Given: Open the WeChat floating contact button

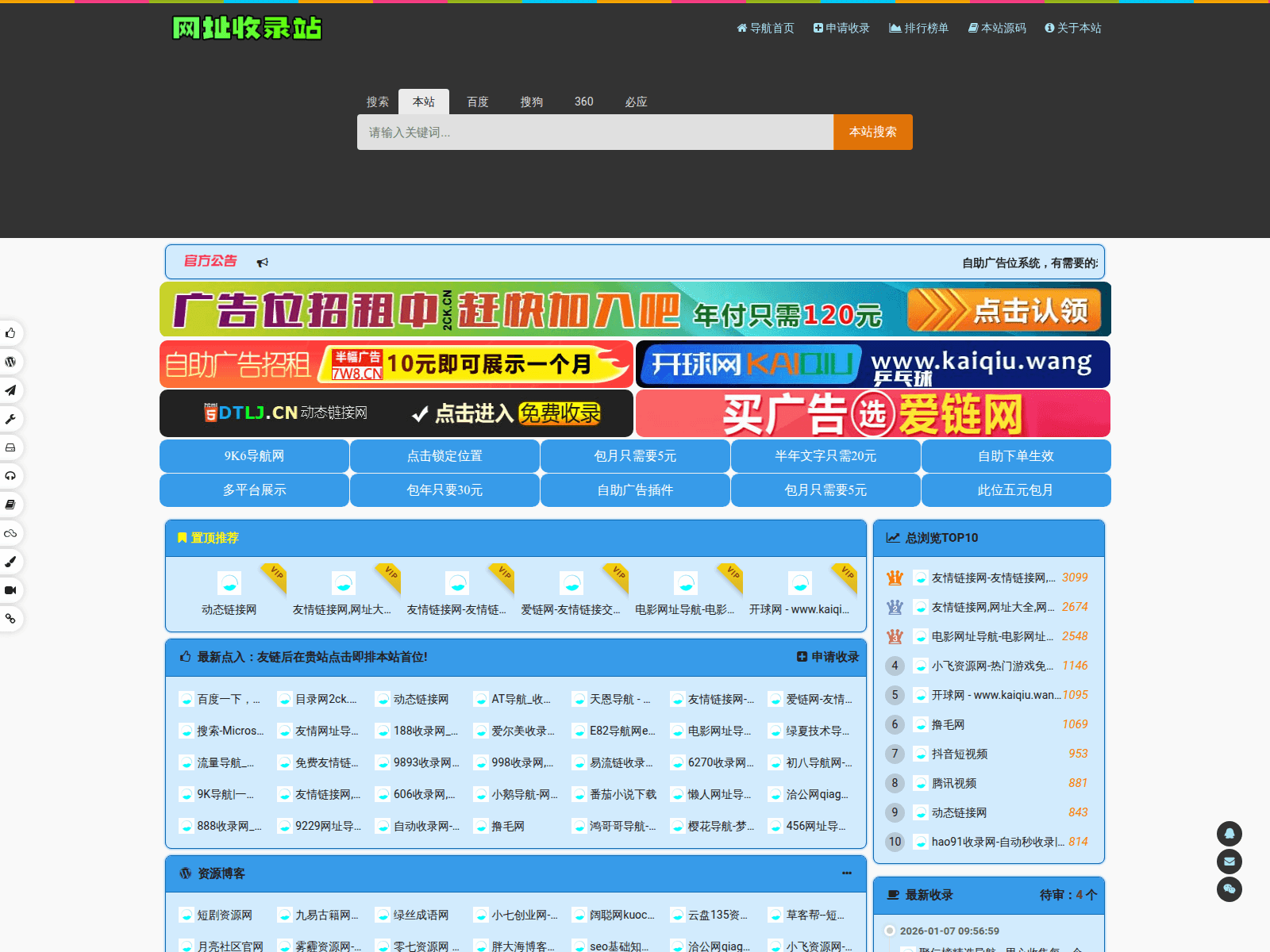Looking at the screenshot, I should pyautogui.click(x=1229, y=889).
